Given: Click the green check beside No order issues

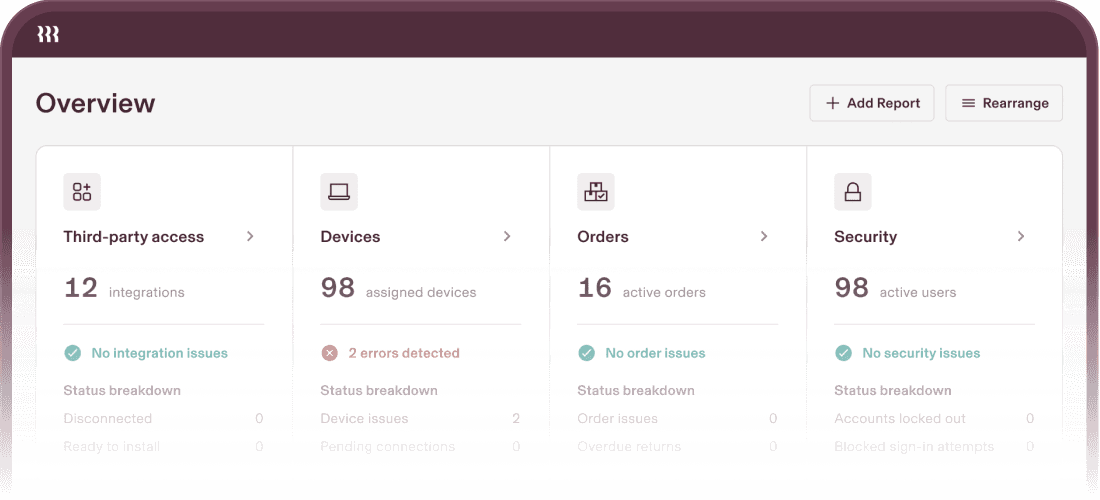Looking at the screenshot, I should (587, 353).
